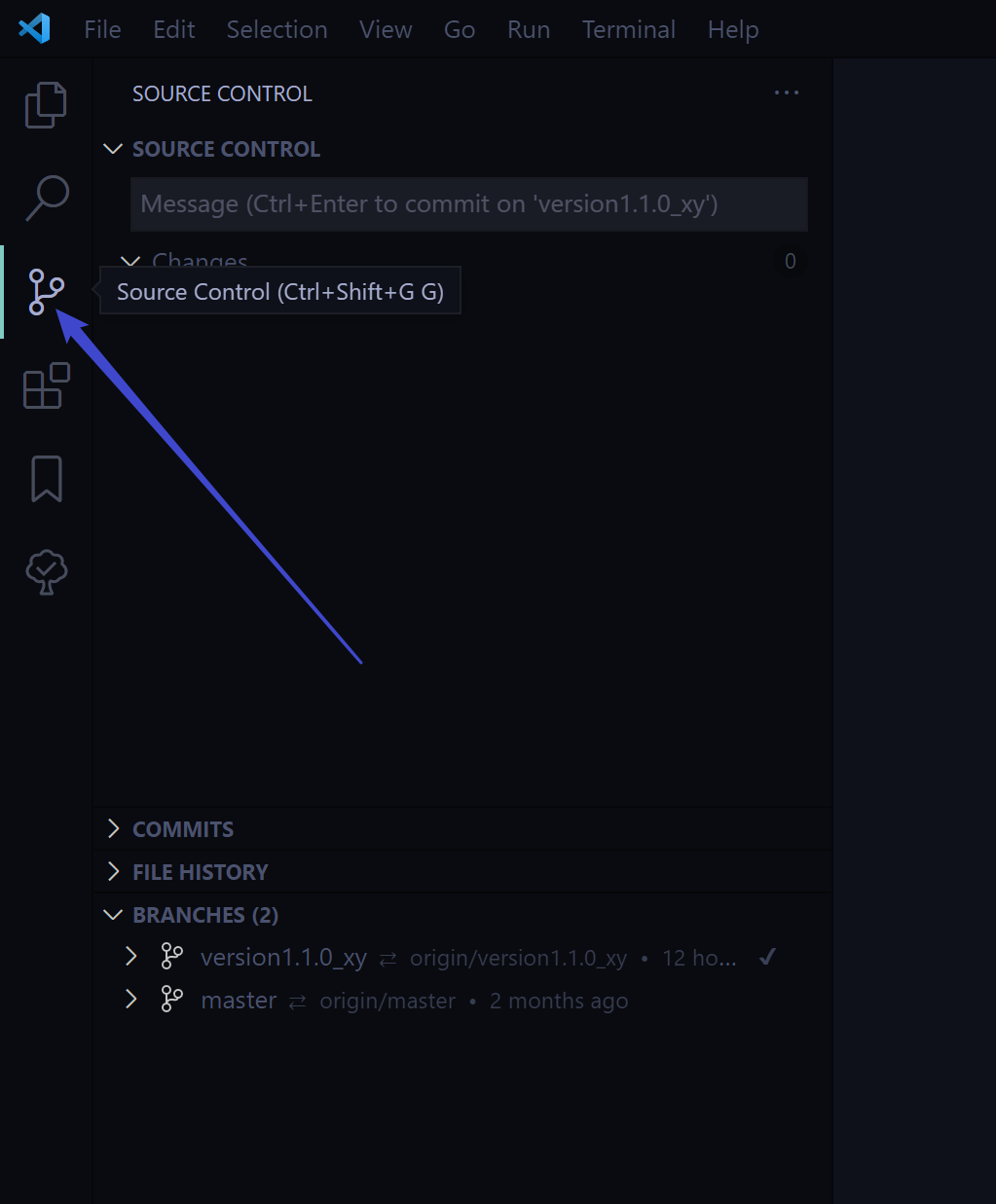996x1204 pixels.
Task: Select the Search icon
Action: pyautogui.click(x=46, y=198)
